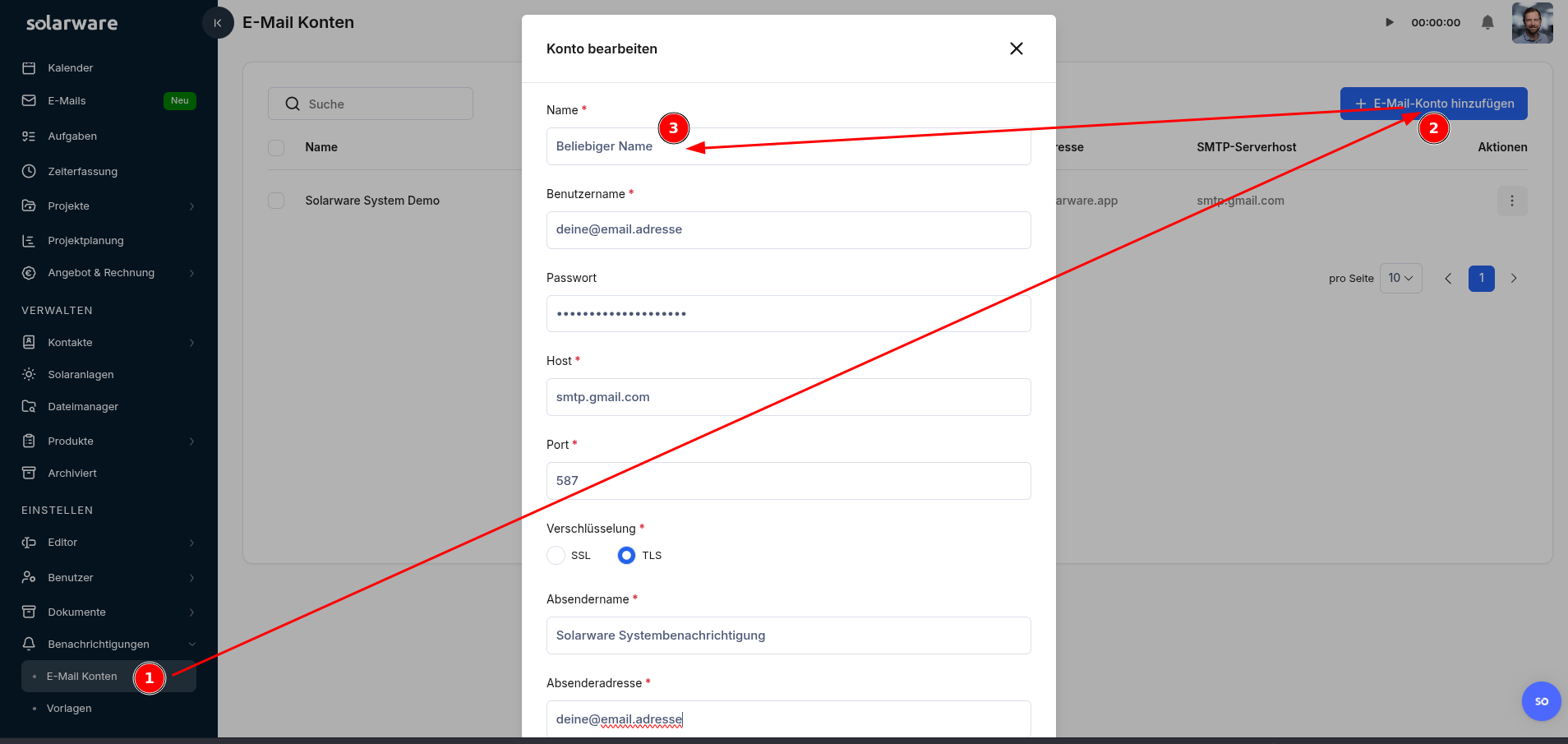This screenshot has height=744, width=1568.
Task: Expand the Angebot & Rechnung submenu chevron
Action: coord(191,273)
